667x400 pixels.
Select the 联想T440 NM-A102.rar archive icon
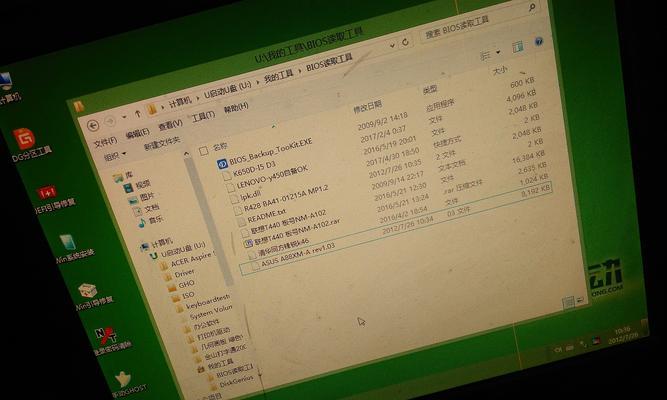(248, 243)
